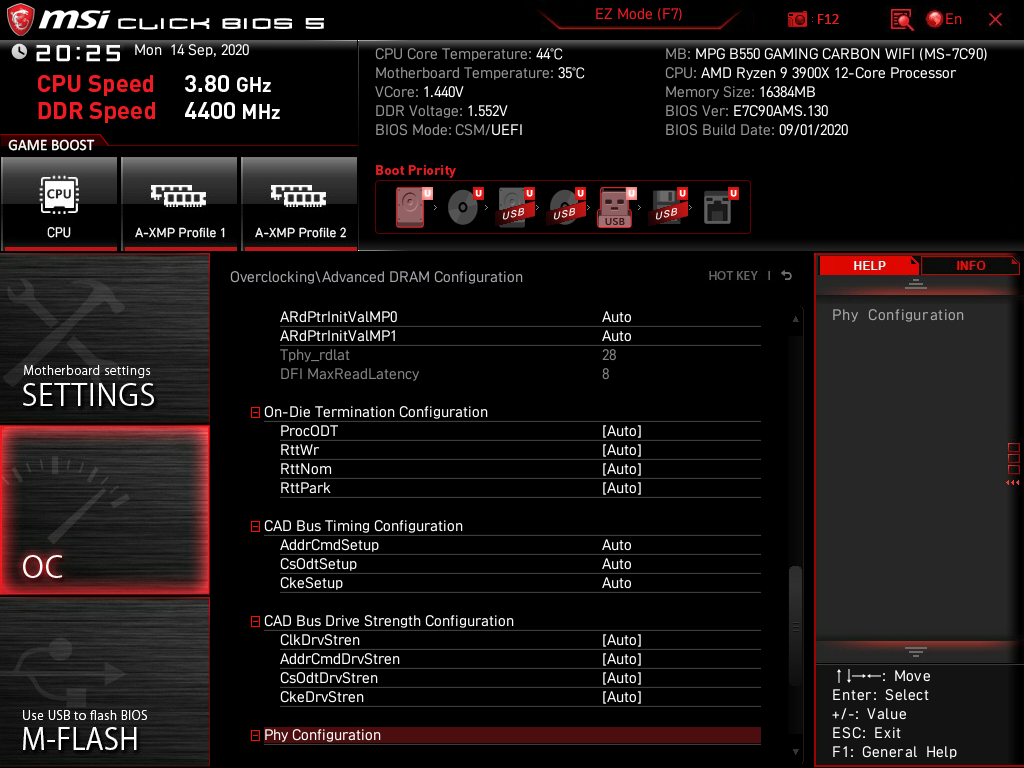Open RttWr [Auto] value dropdown
This screenshot has width=1024, height=768.
(622, 450)
